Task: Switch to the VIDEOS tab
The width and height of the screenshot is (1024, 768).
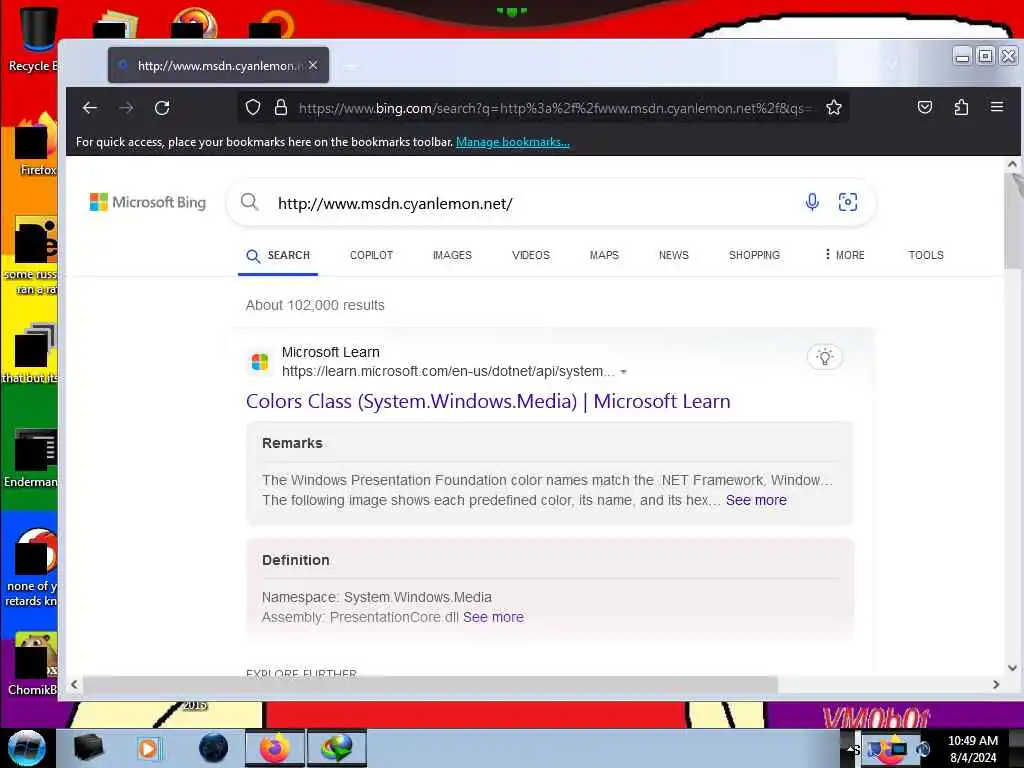Action: [531, 255]
